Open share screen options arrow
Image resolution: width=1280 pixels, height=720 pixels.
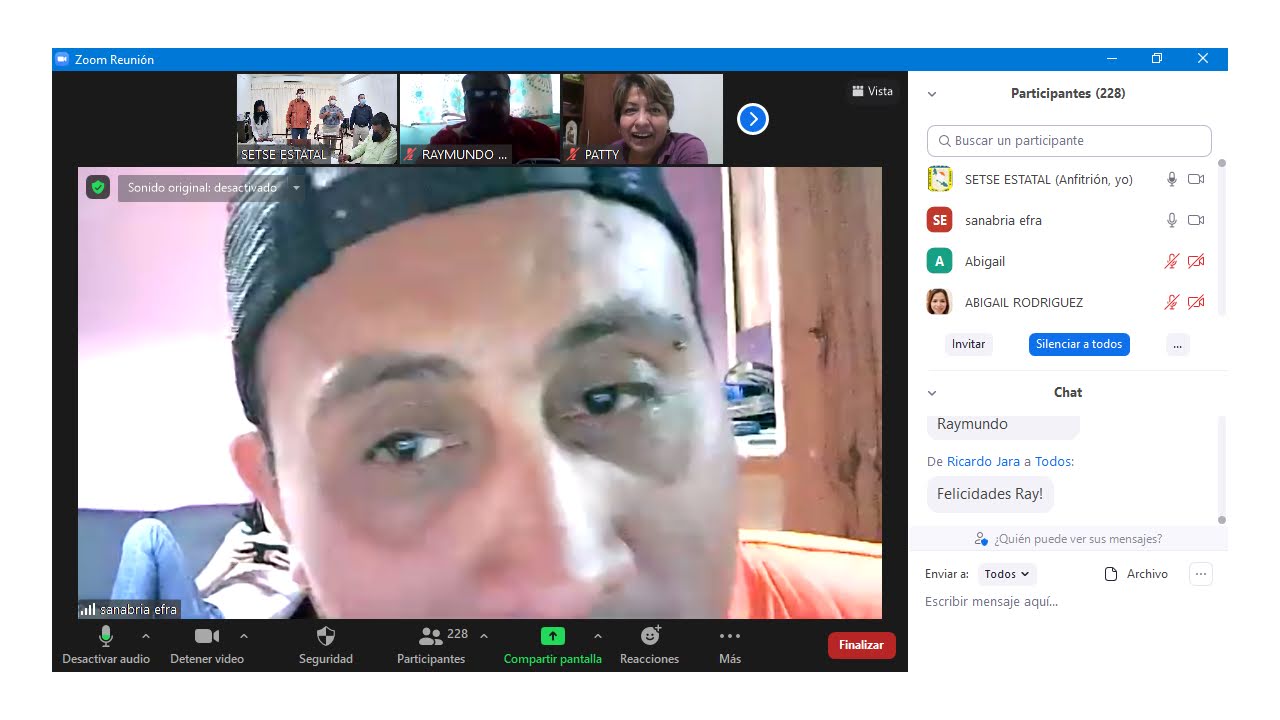tap(598, 636)
